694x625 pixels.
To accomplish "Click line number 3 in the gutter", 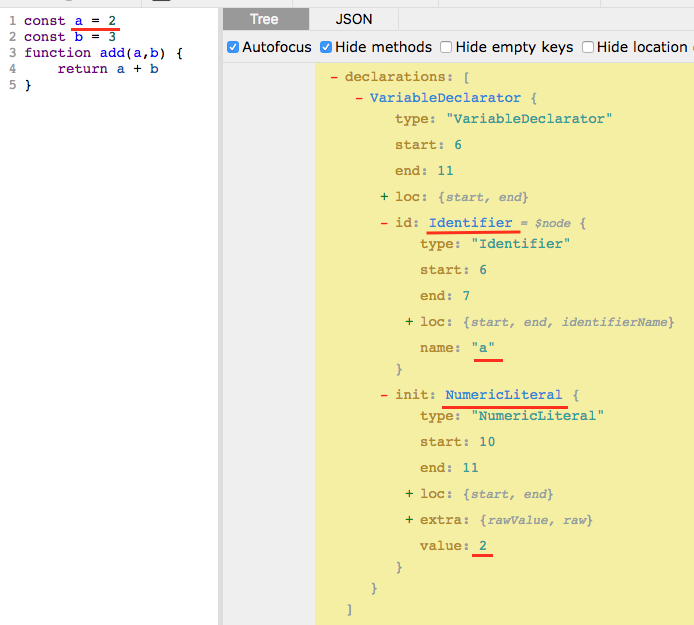I will pyautogui.click(x=12, y=53).
